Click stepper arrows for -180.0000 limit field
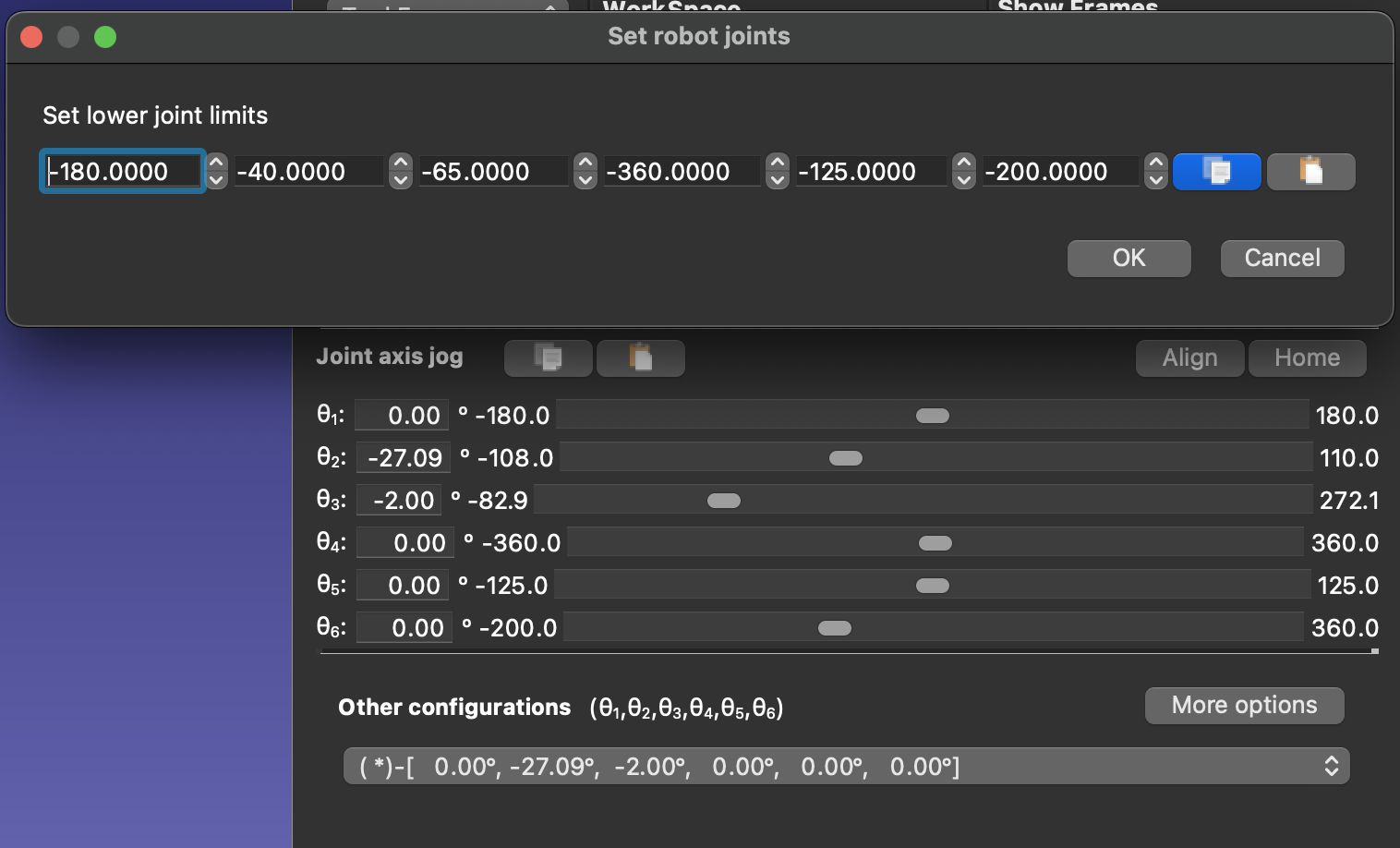This screenshot has width=1400, height=848. click(x=216, y=171)
